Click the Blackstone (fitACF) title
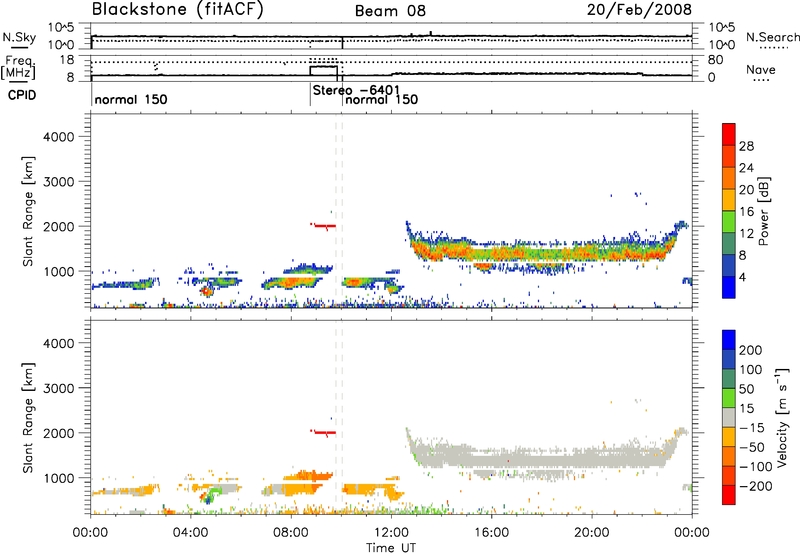 click(178, 9)
